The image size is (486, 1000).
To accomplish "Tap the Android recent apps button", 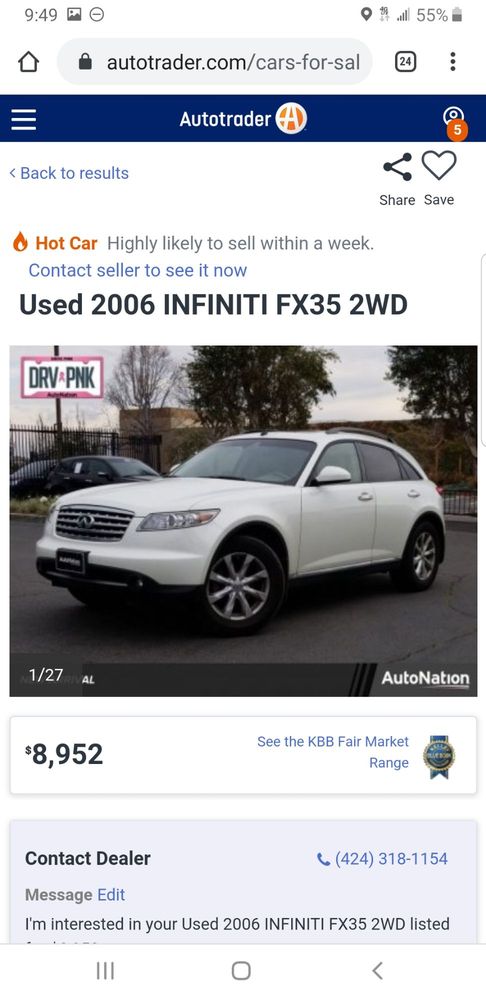I will tap(105, 971).
